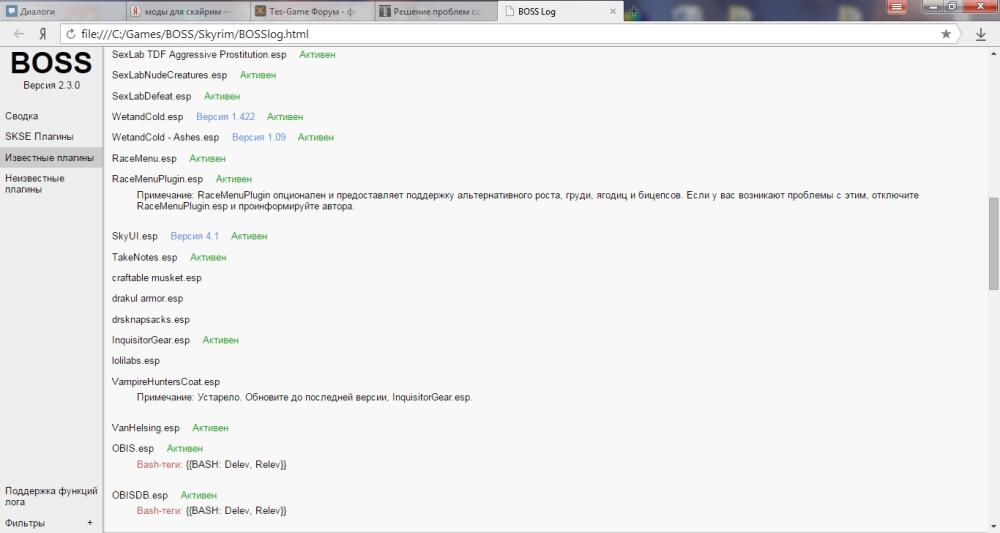Go back with the browser back arrow
Screen dimensions: 1000x533
[18, 34]
